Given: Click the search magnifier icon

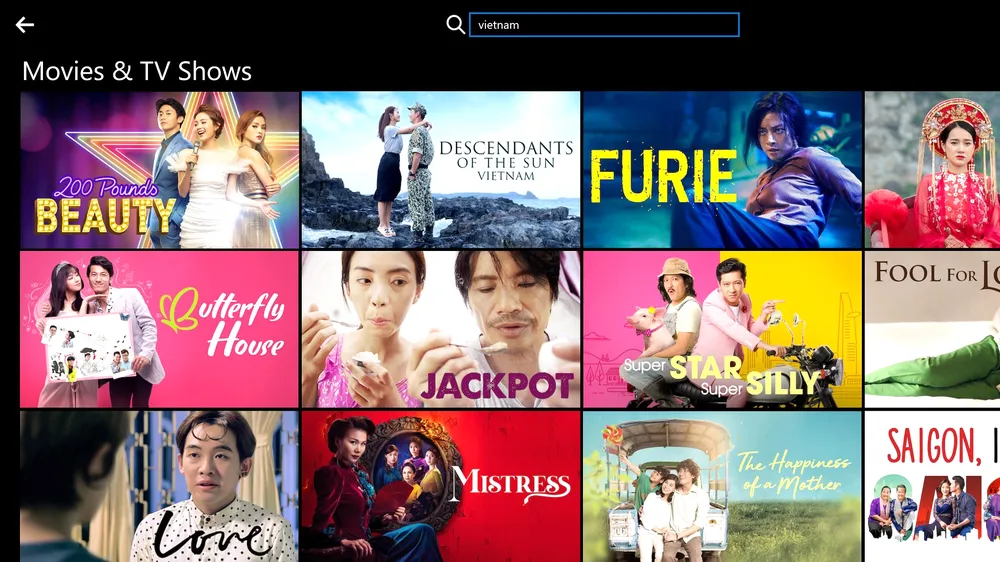Looking at the screenshot, I should 455,25.
